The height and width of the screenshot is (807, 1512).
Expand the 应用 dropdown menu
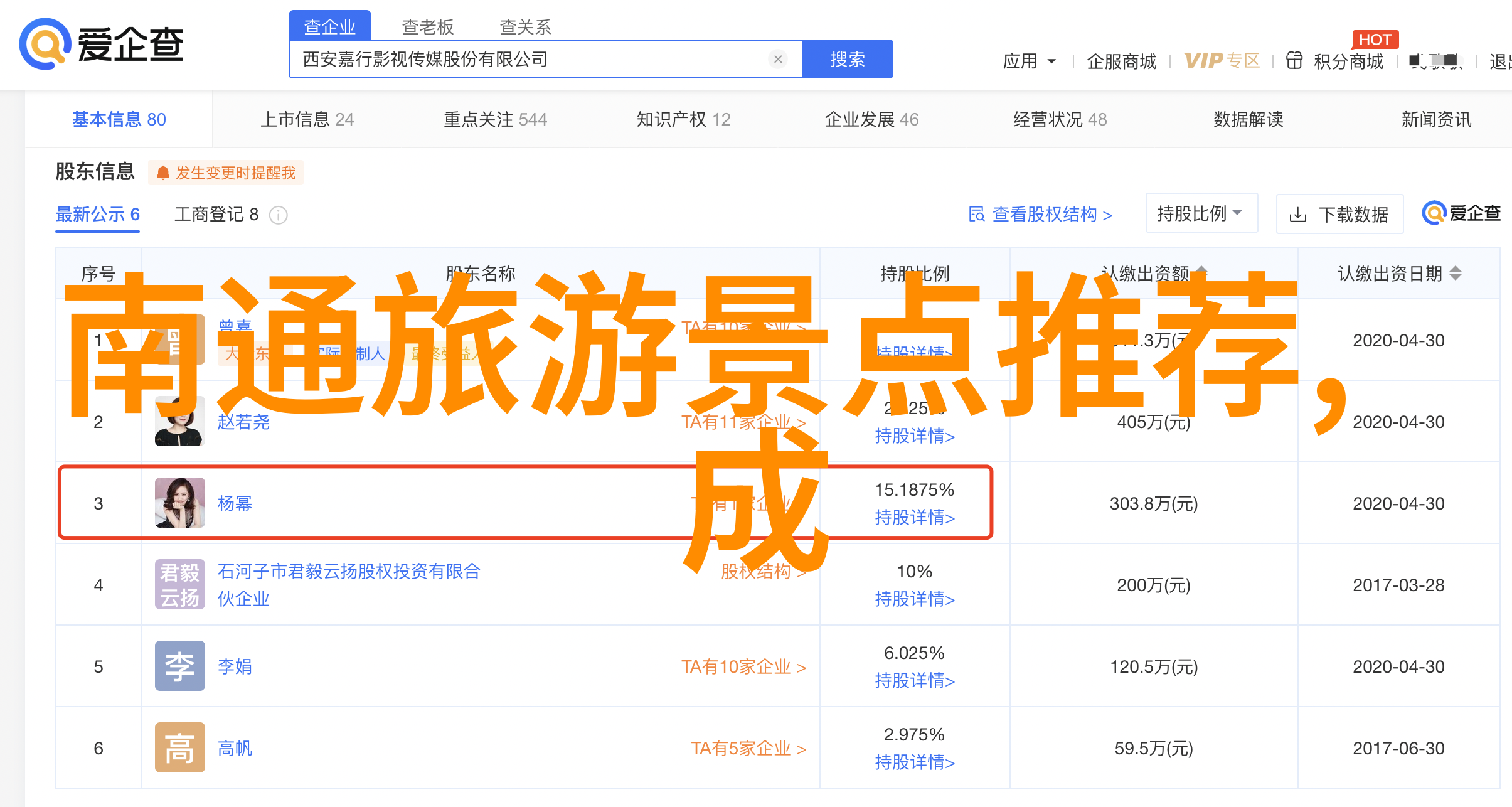[x=1030, y=61]
